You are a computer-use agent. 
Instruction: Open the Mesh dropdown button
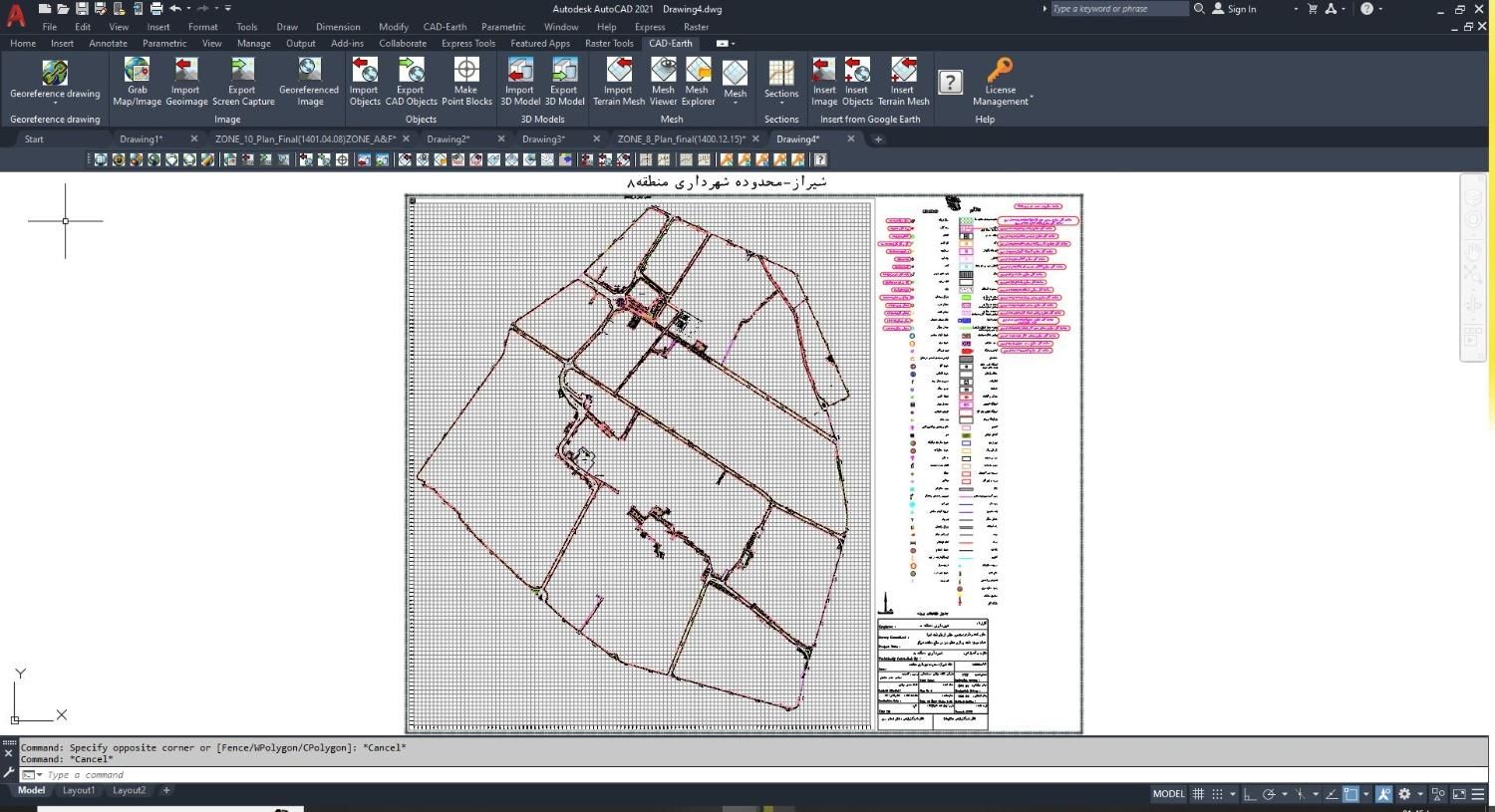coord(735,102)
